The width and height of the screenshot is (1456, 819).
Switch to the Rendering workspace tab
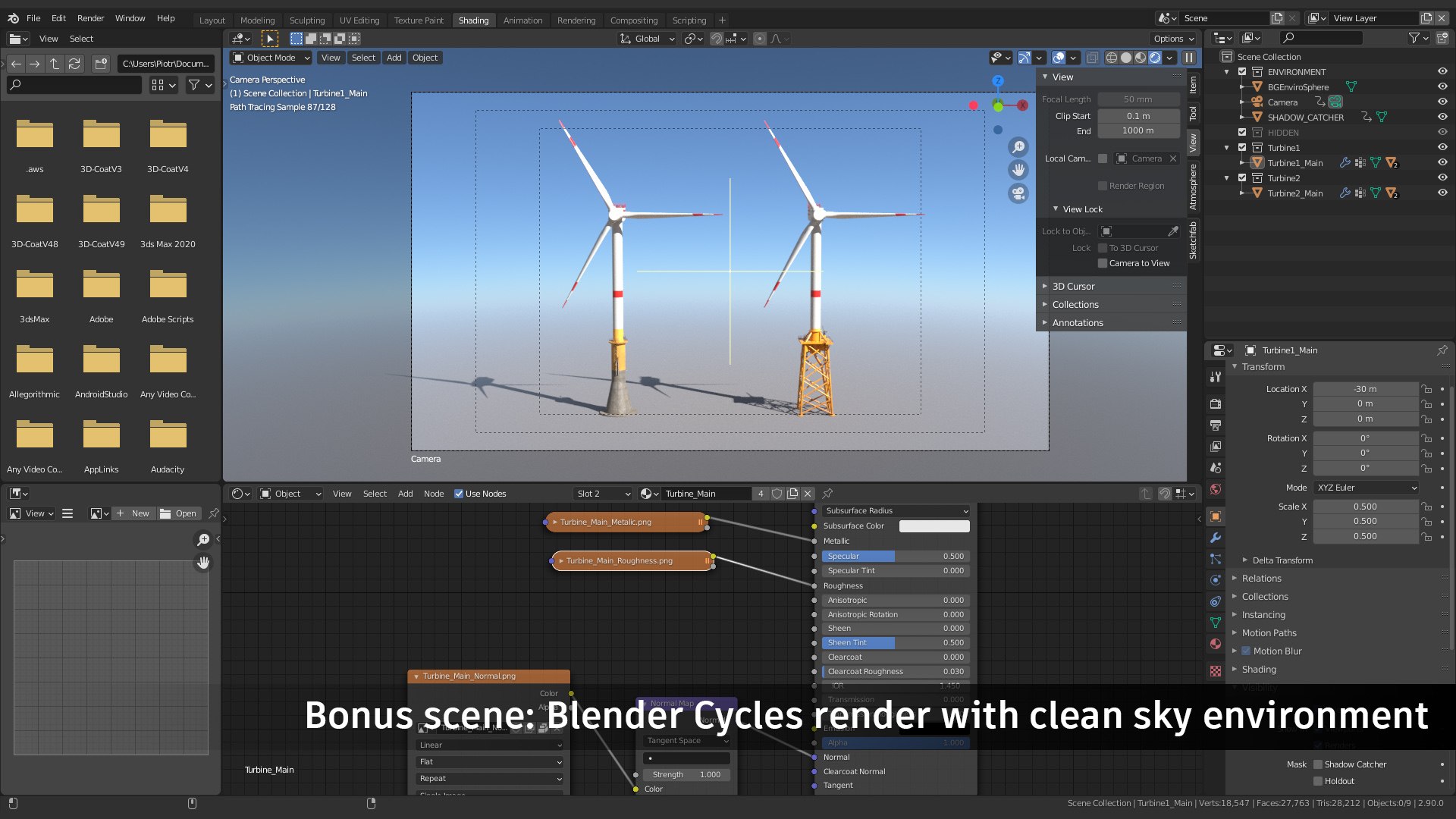pos(576,20)
